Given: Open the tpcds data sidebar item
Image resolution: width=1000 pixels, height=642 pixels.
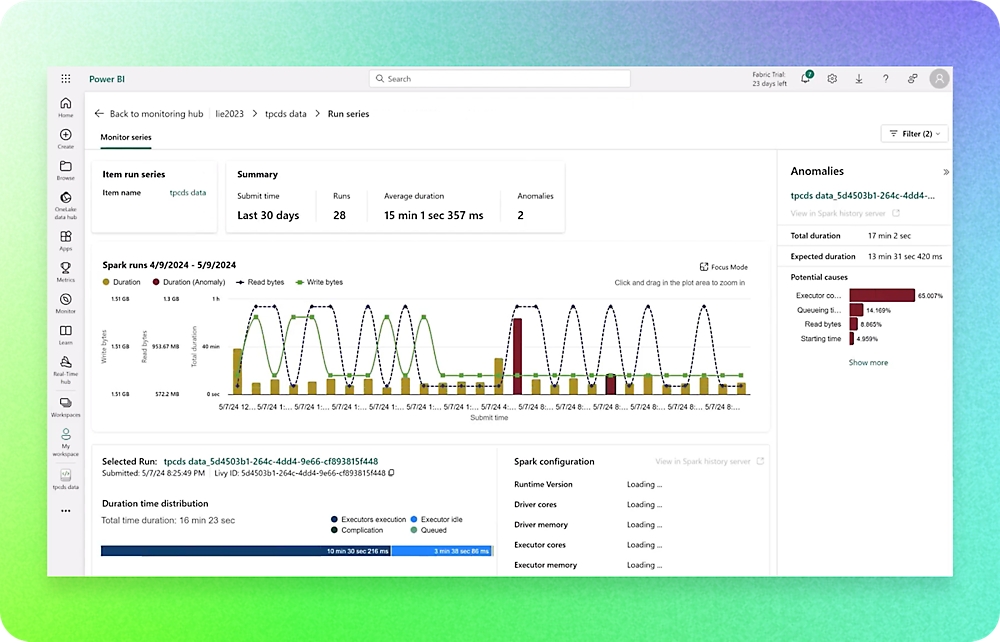Looking at the screenshot, I should click(66, 478).
